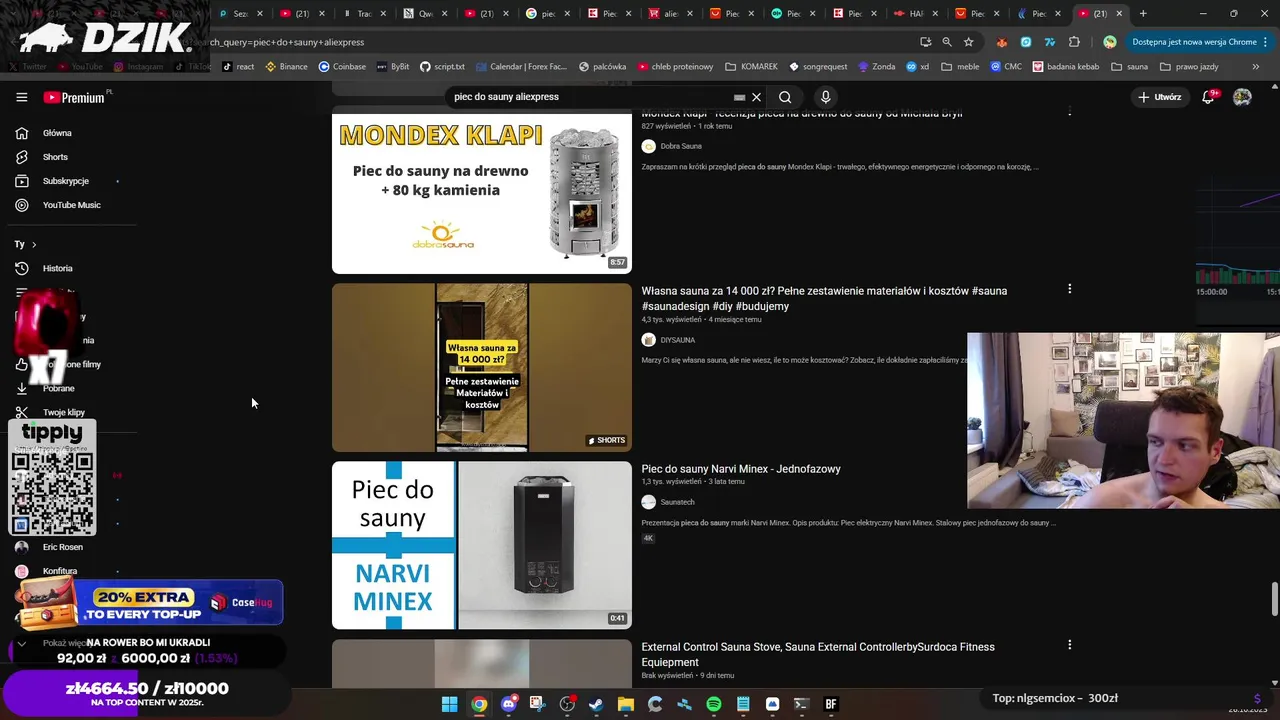Open options menu for Mondex Klapi video
The image size is (1280, 720).
(1069, 112)
